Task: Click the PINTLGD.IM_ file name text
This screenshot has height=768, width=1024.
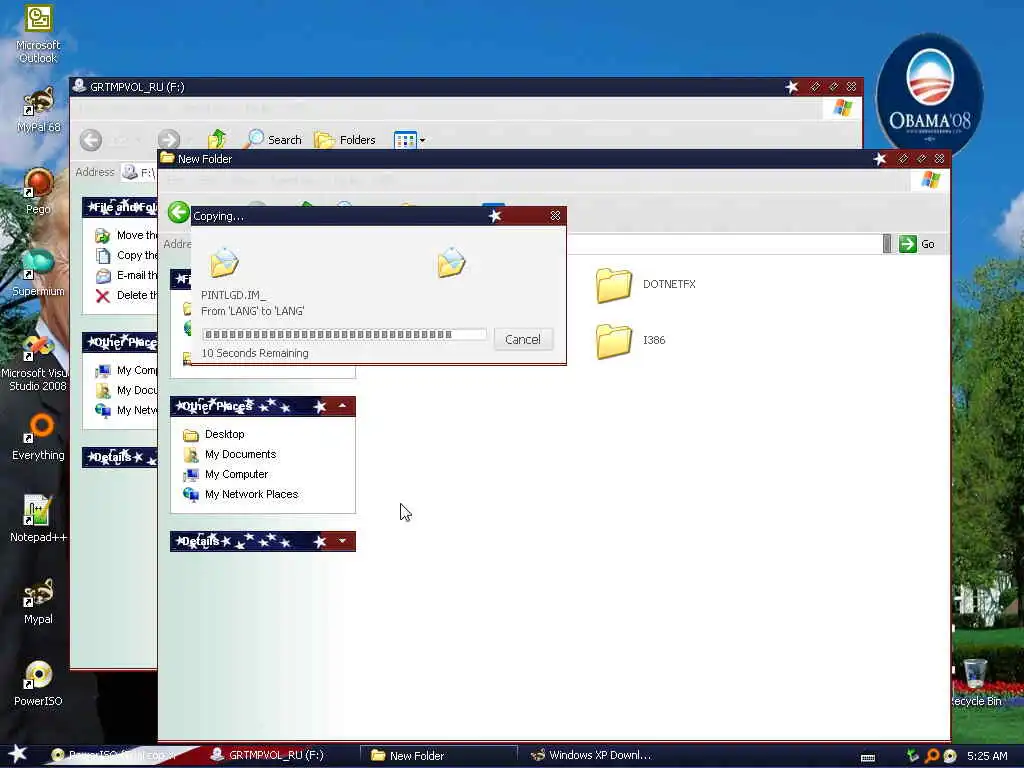Action: pyautogui.click(x=233, y=295)
